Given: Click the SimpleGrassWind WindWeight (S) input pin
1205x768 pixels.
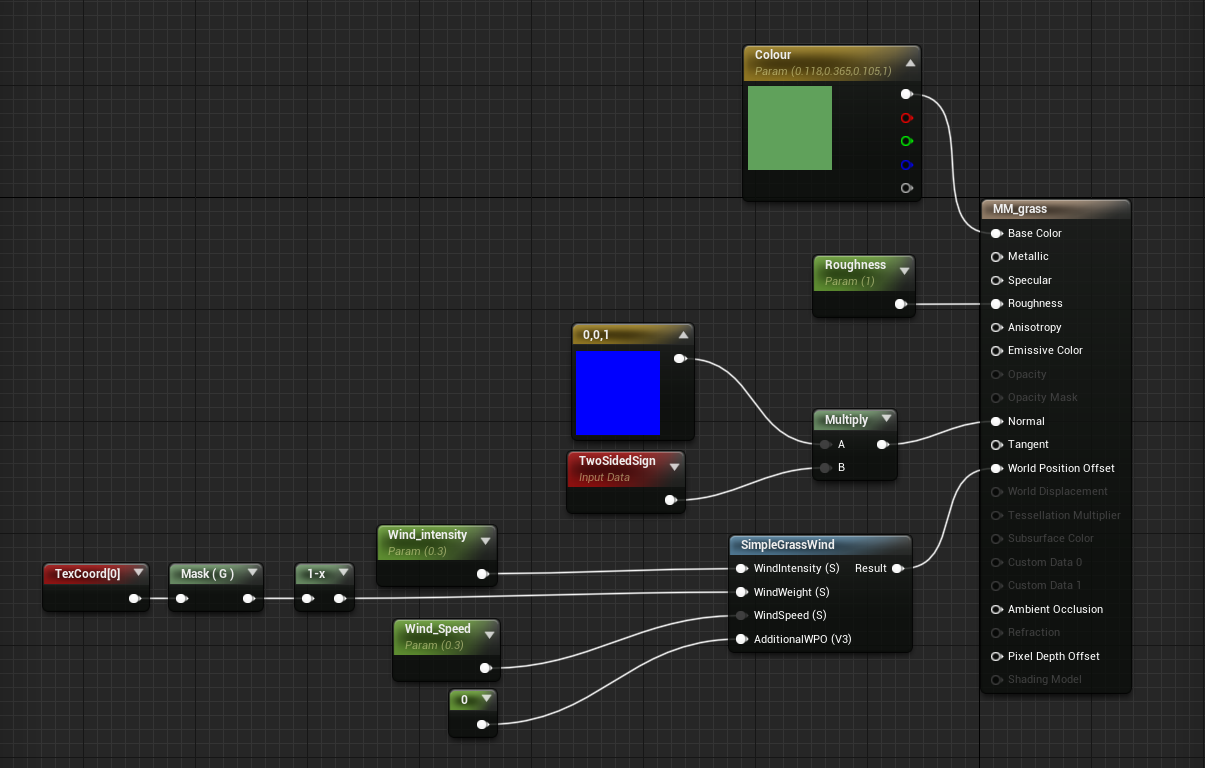Looking at the screenshot, I should [741, 592].
